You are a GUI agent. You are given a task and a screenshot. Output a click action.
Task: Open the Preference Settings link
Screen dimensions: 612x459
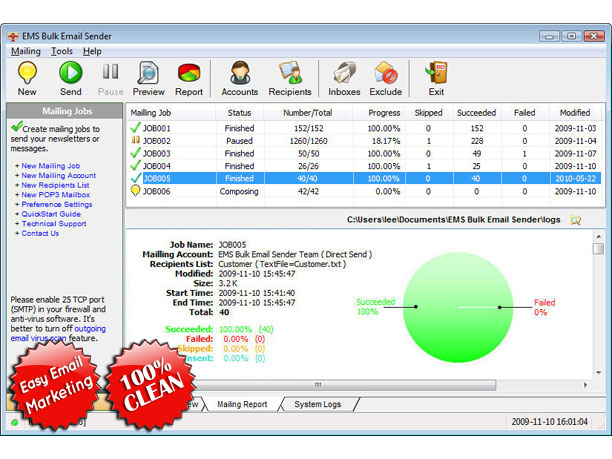[x=57, y=205]
